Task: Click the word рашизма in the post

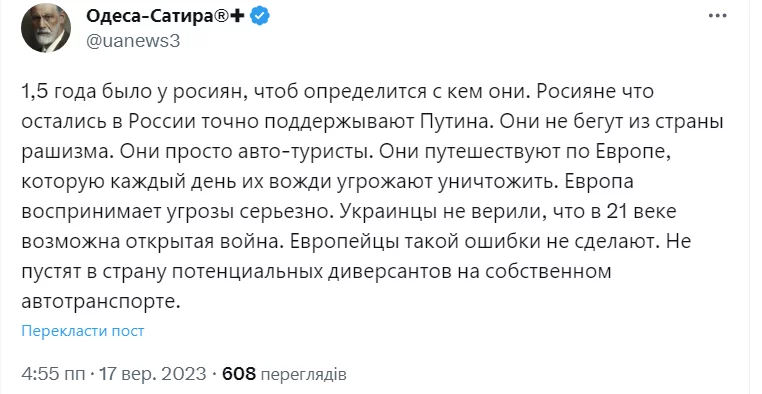Action: click(67, 152)
